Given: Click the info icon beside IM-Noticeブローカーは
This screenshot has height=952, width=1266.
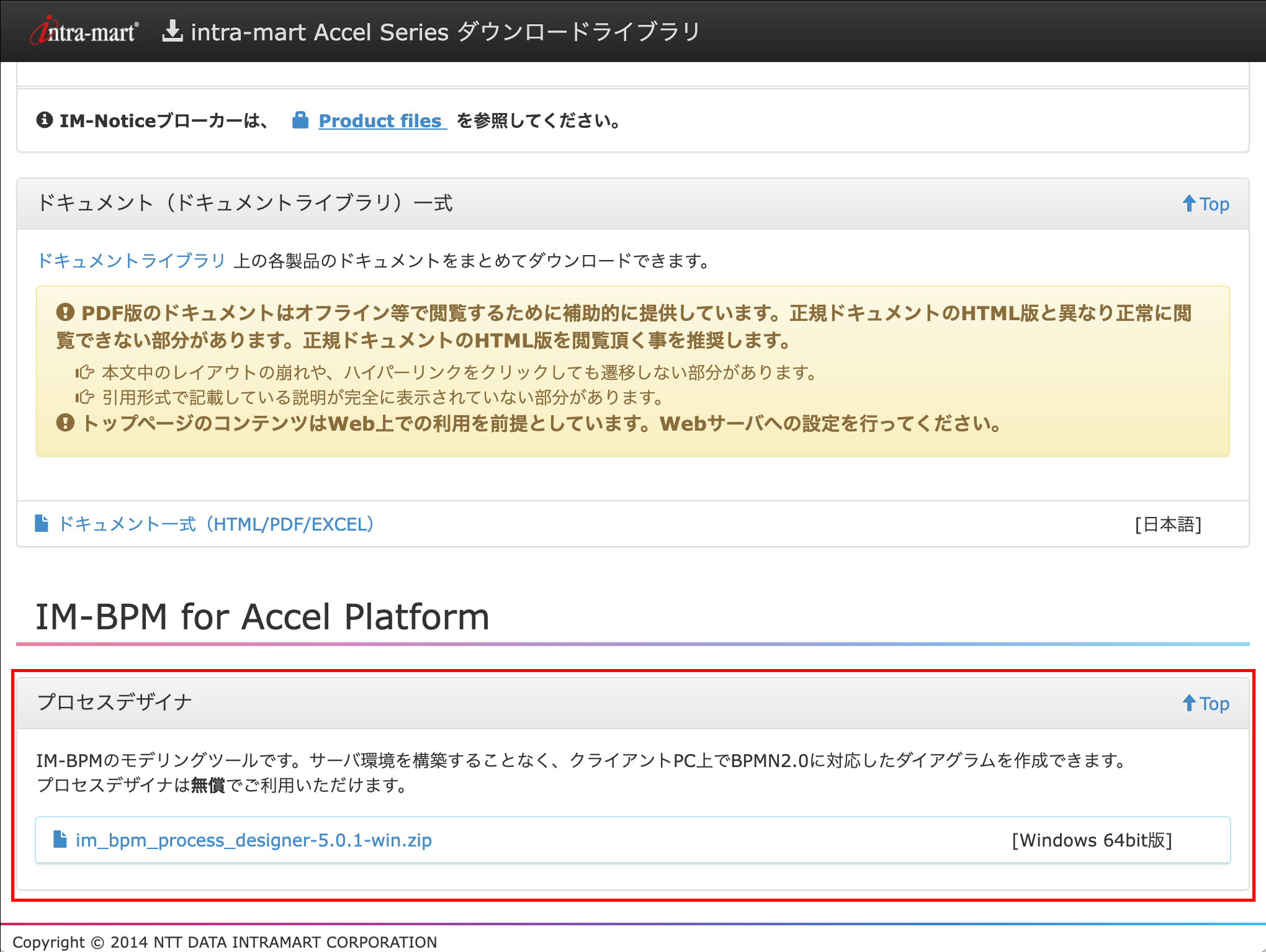Looking at the screenshot, I should tap(45, 120).
